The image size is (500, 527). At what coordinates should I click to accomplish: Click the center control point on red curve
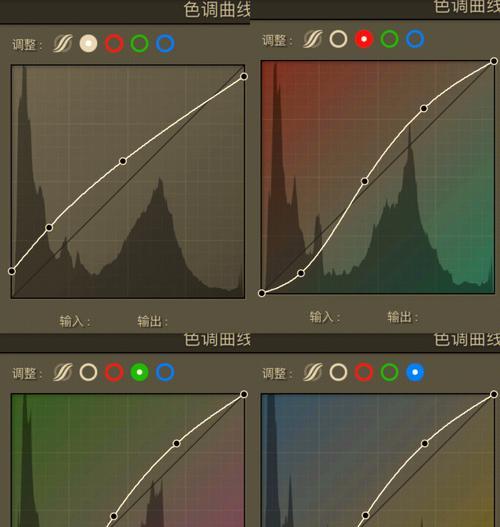tap(365, 181)
